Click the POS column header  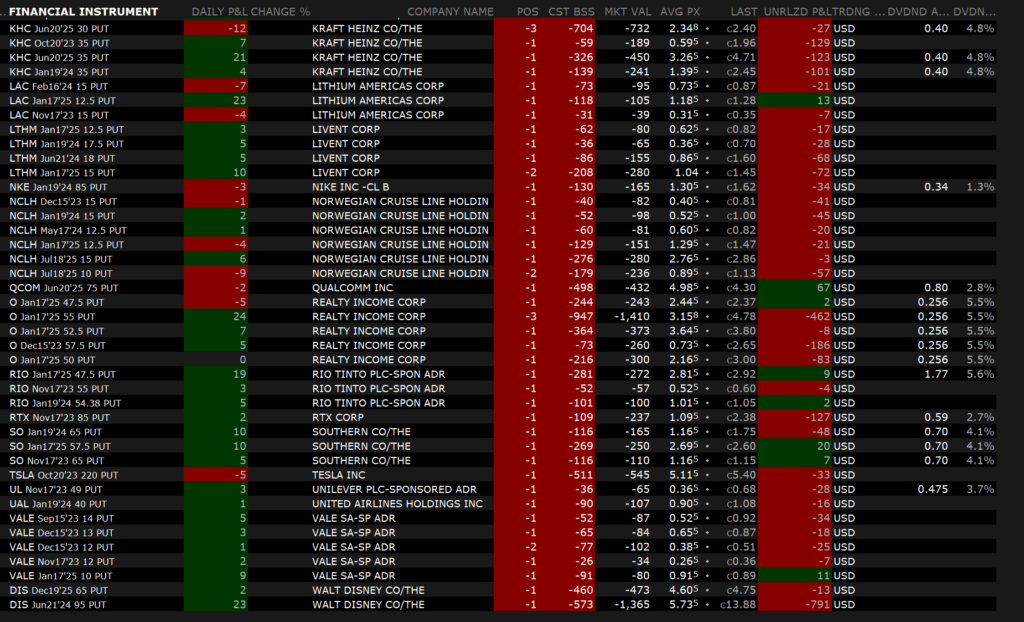click(527, 12)
